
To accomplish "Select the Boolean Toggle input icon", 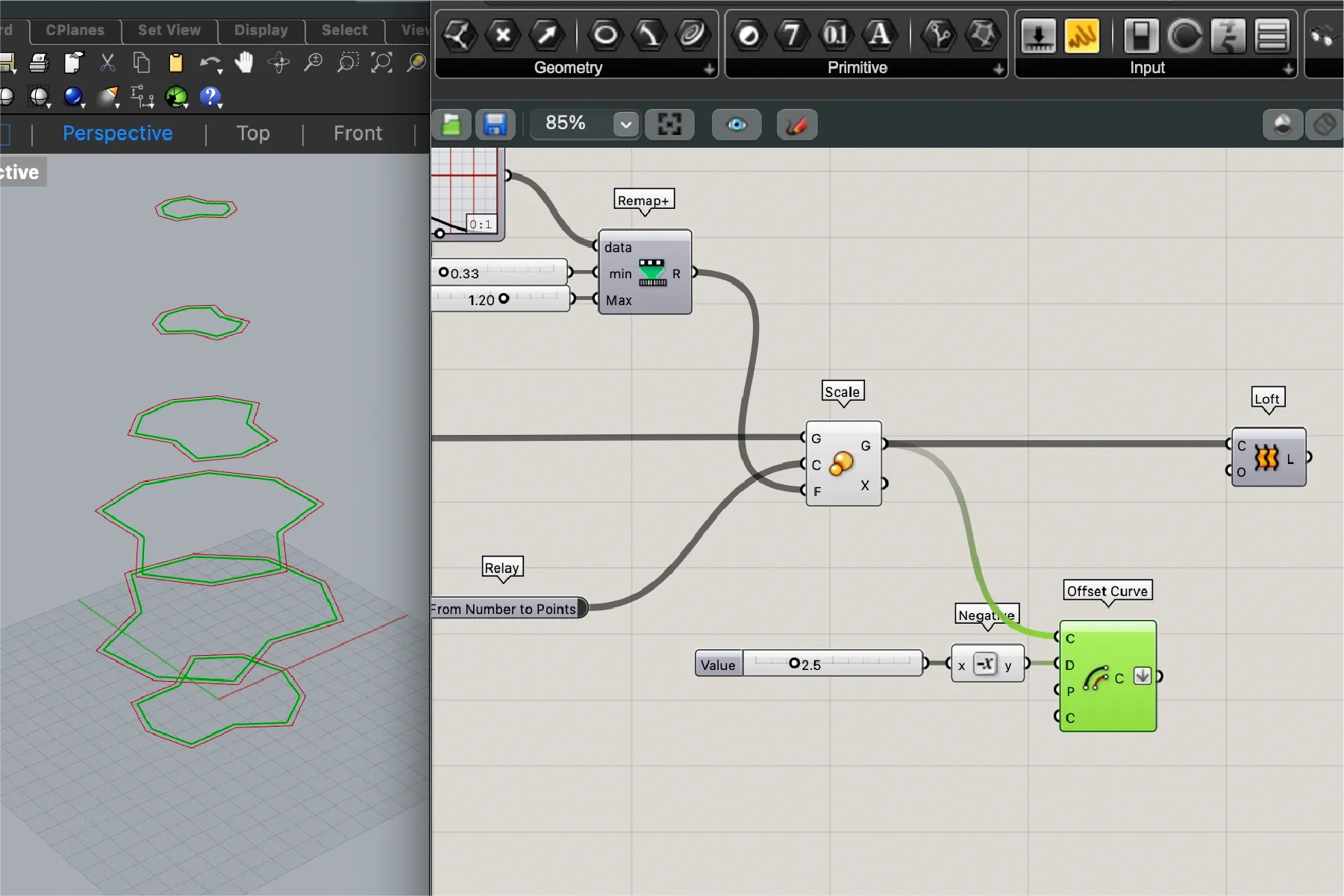I will pyautogui.click(x=1140, y=35).
